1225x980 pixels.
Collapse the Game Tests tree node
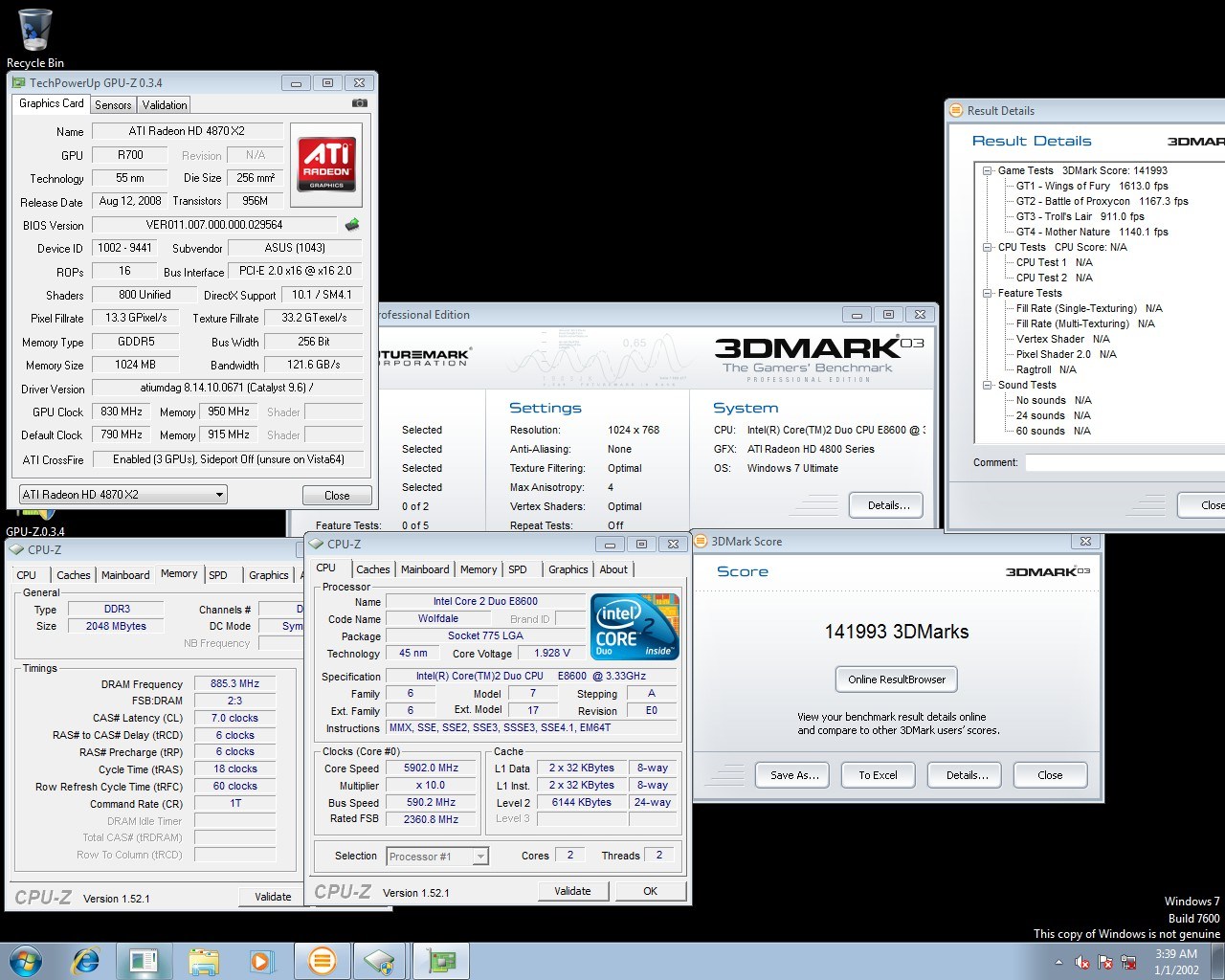[988, 171]
